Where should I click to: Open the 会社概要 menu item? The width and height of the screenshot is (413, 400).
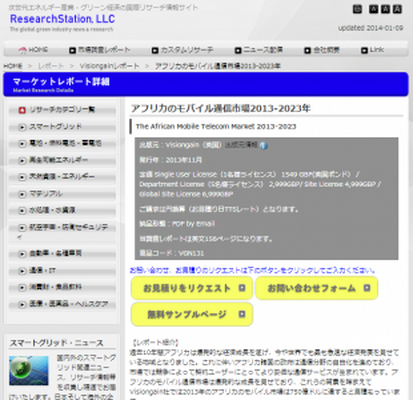point(322,50)
